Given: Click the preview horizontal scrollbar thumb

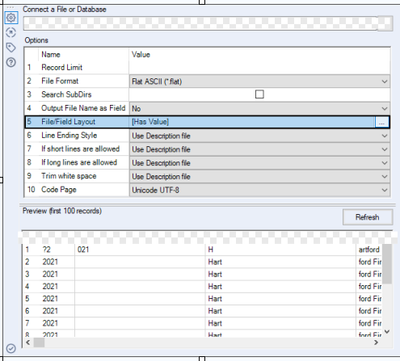Looking at the screenshot, I should tap(39, 342).
